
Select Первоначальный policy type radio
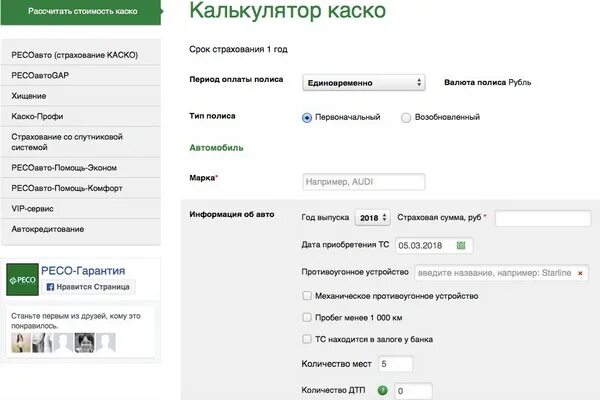(x=307, y=118)
